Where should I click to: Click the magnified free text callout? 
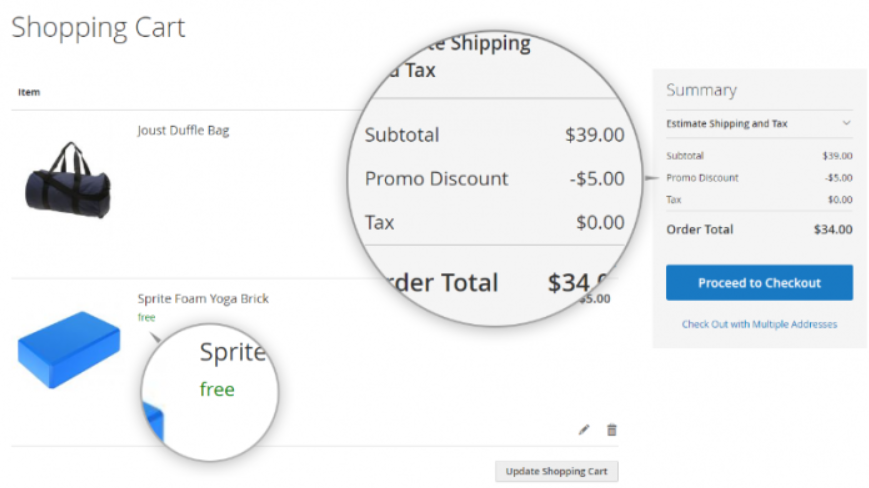click(217, 389)
